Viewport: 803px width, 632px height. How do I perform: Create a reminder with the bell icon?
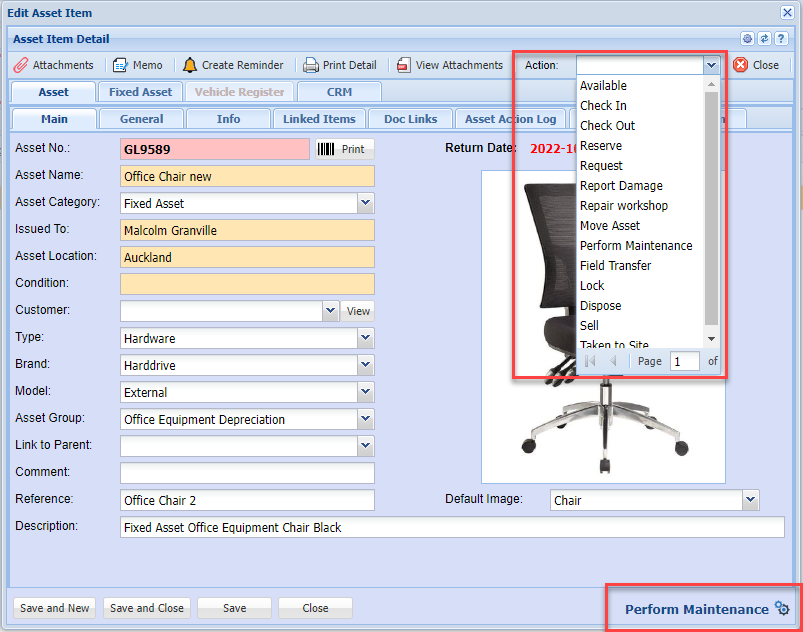[233, 65]
